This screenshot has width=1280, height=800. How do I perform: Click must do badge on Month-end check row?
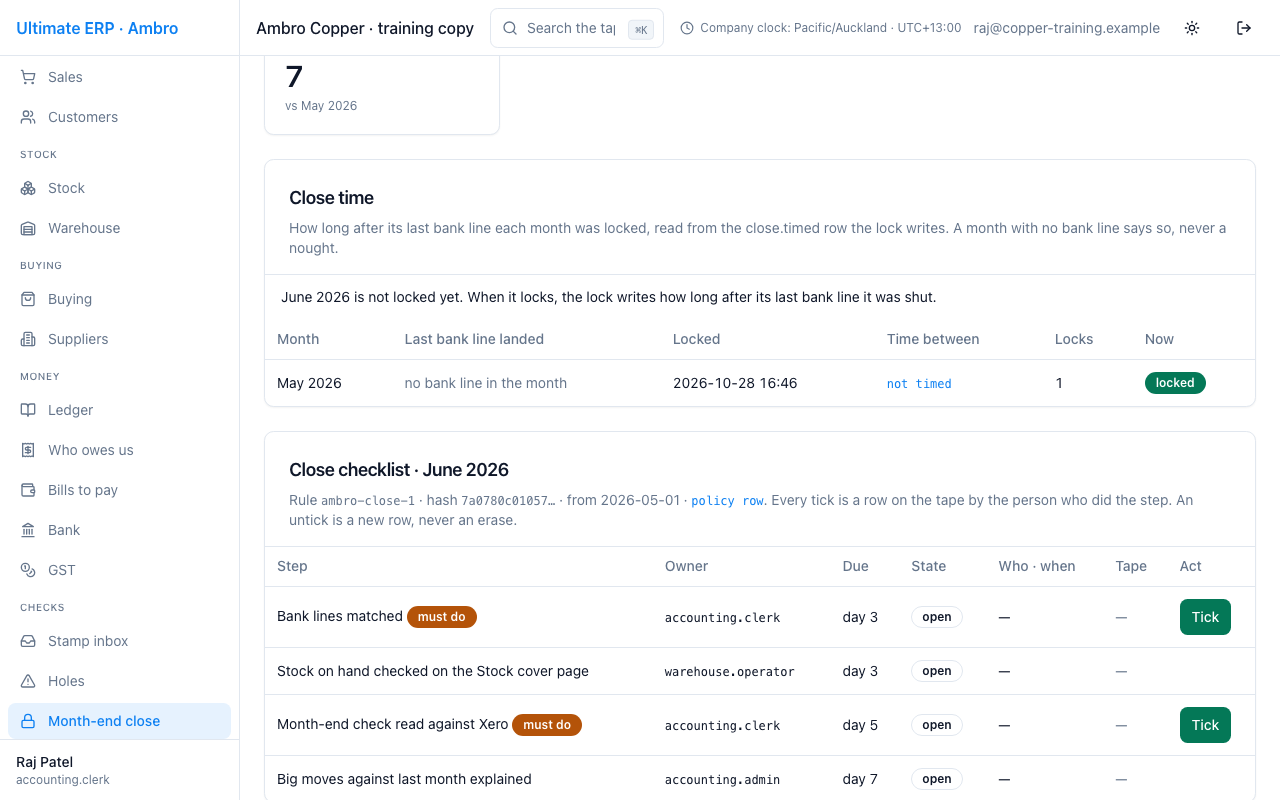pos(547,725)
